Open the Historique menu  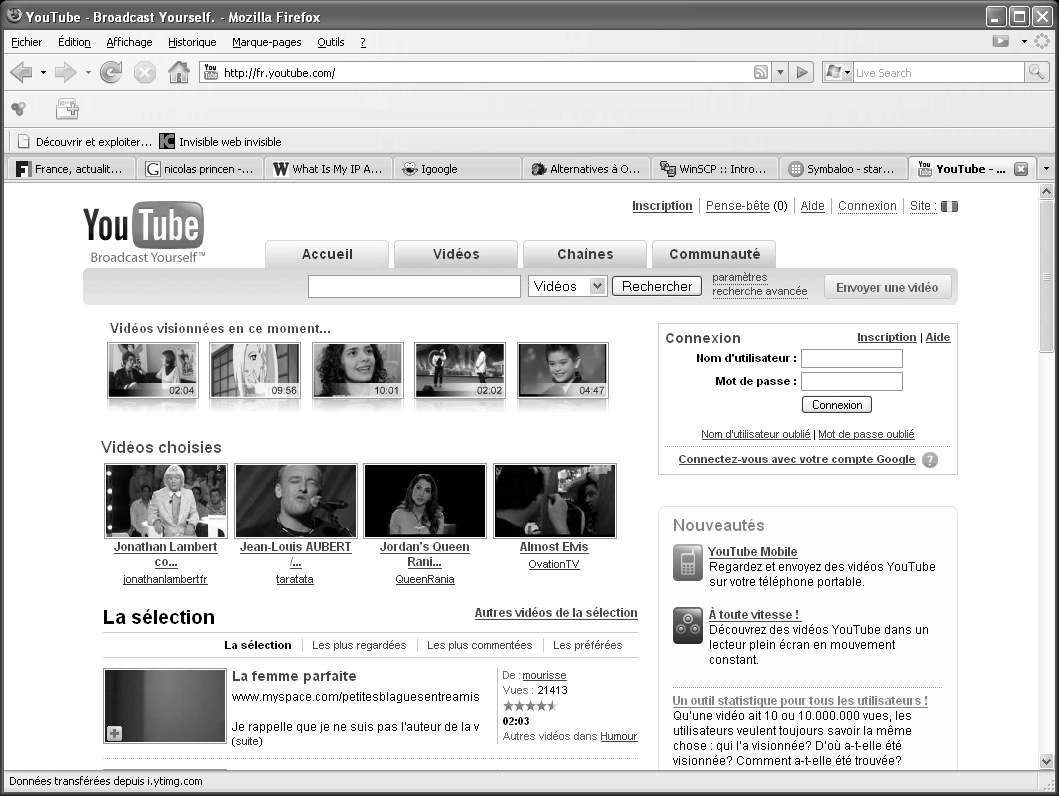click(192, 42)
